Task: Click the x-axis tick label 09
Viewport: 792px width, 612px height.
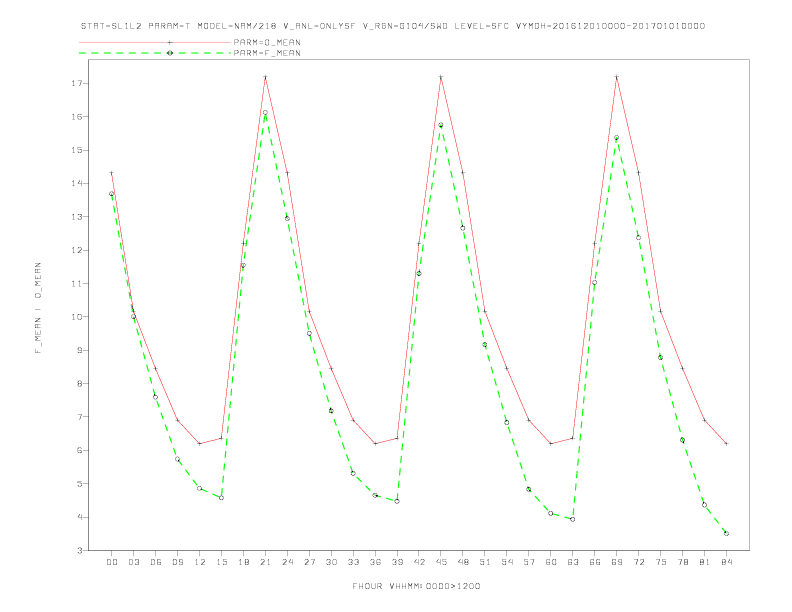Action: [177, 562]
